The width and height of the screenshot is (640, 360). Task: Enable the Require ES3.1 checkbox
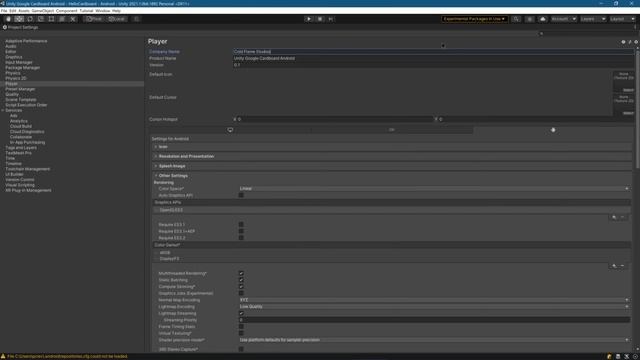click(241, 224)
